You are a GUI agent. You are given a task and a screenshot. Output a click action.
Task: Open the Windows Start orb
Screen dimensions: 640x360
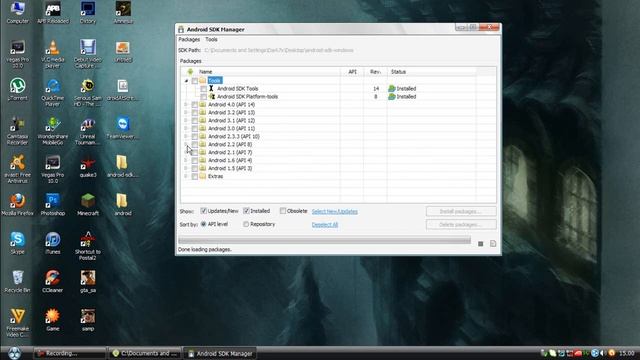click(14, 353)
